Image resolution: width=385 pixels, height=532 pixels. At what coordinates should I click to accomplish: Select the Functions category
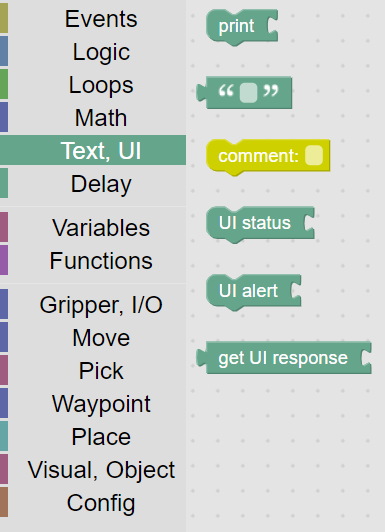pyautogui.click(x=93, y=260)
